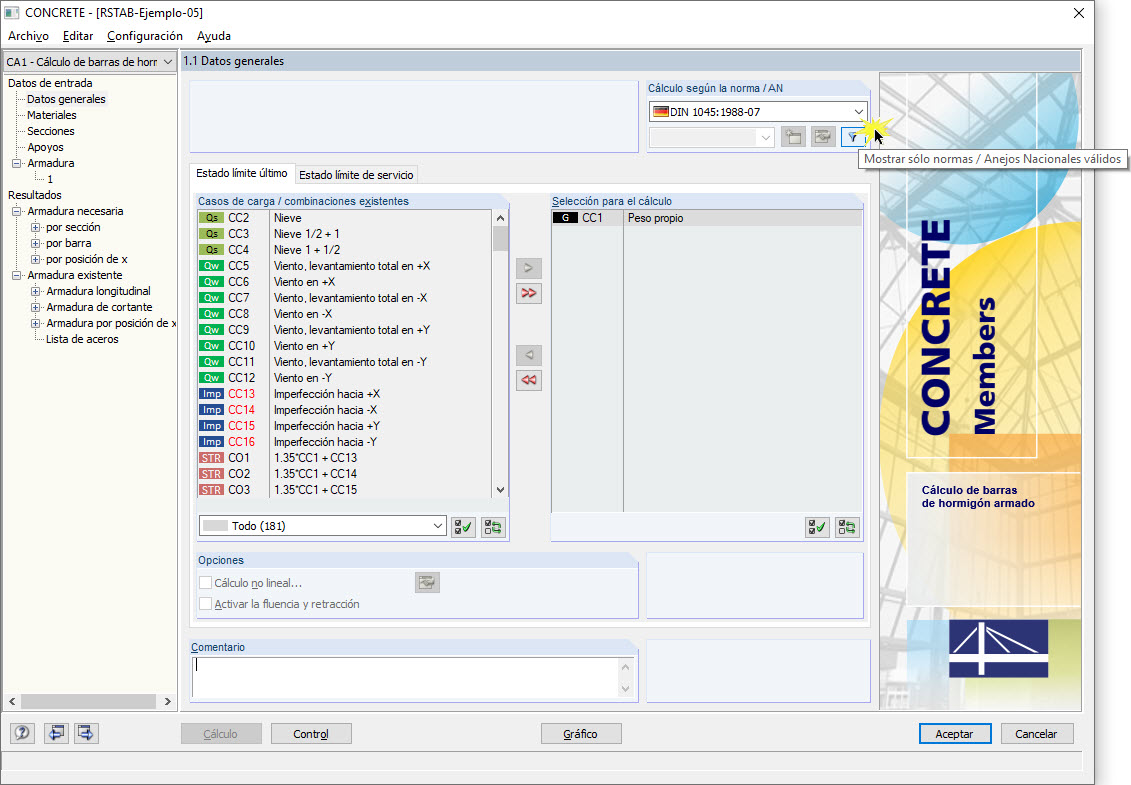Select Materiales in the navigator
Viewport: 1131px width, 785px height.
tap(52, 115)
